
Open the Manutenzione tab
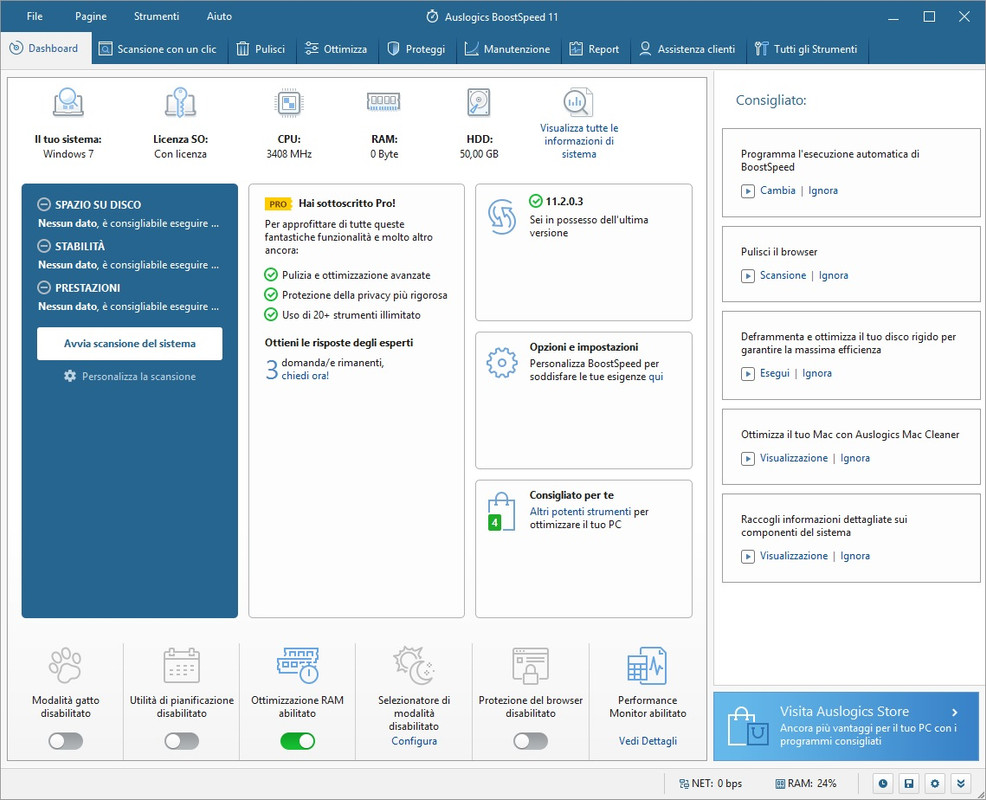507,49
